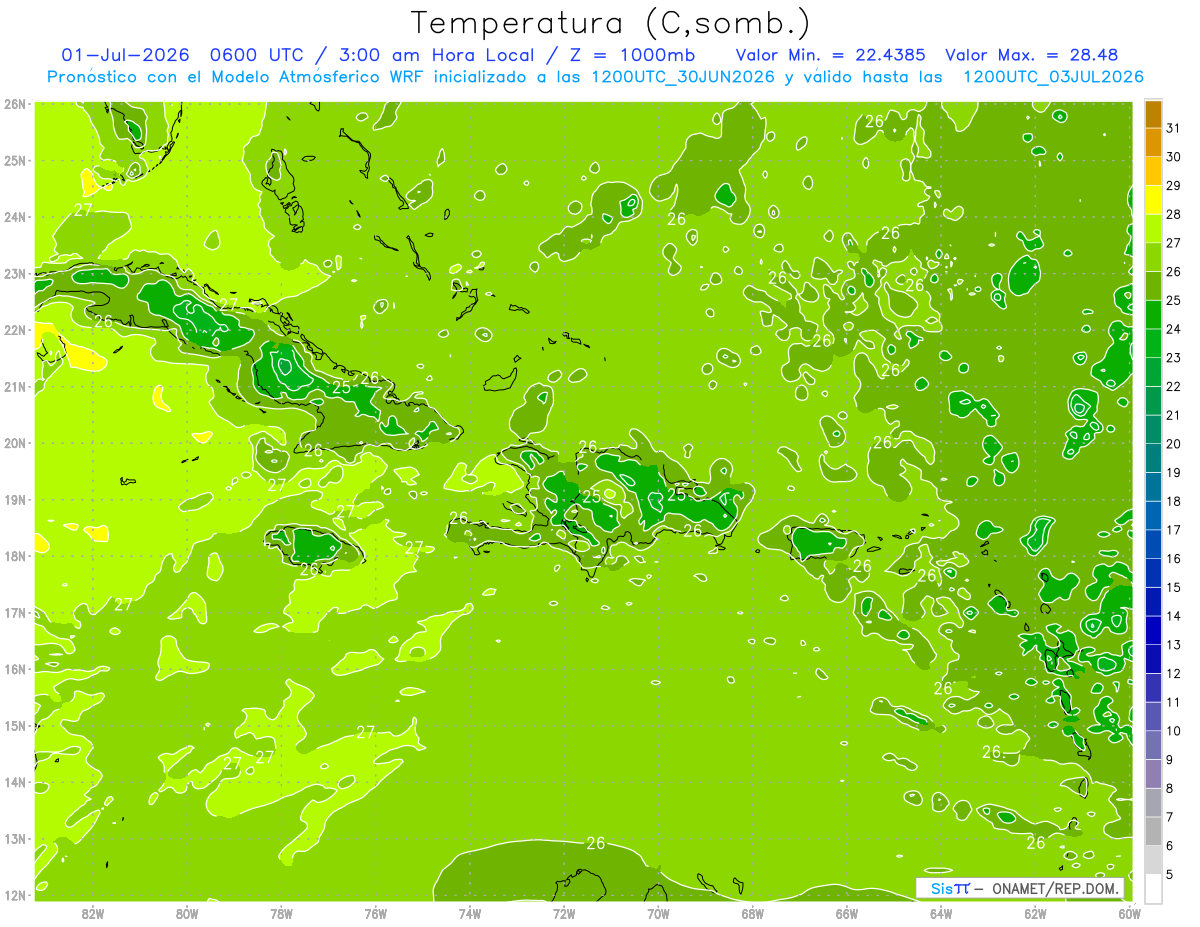1200x927 pixels.
Task: Click the valid-until time '1200UTC_03JUL2026'
Action: click(1053, 77)
